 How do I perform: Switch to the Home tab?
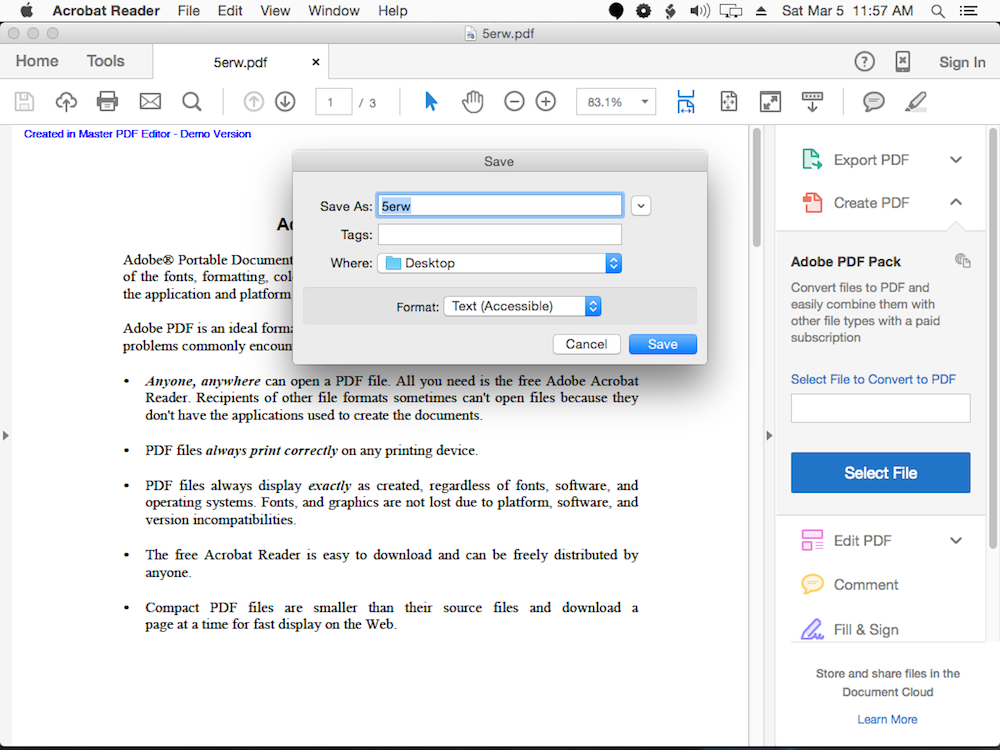pos(37,61)
